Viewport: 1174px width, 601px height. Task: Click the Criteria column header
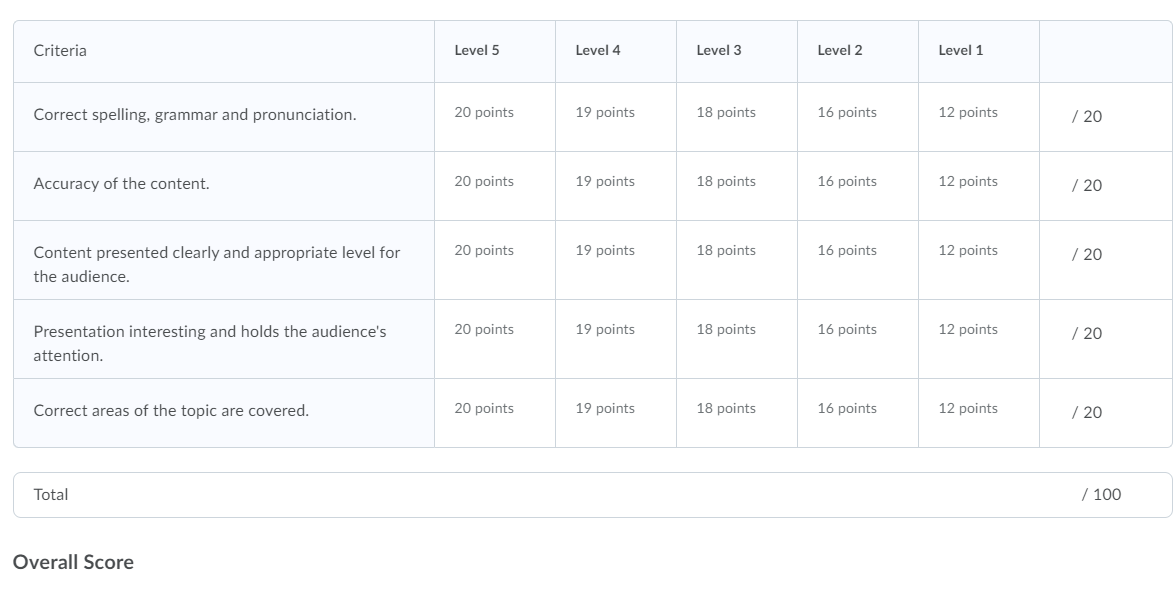point(60,50)
